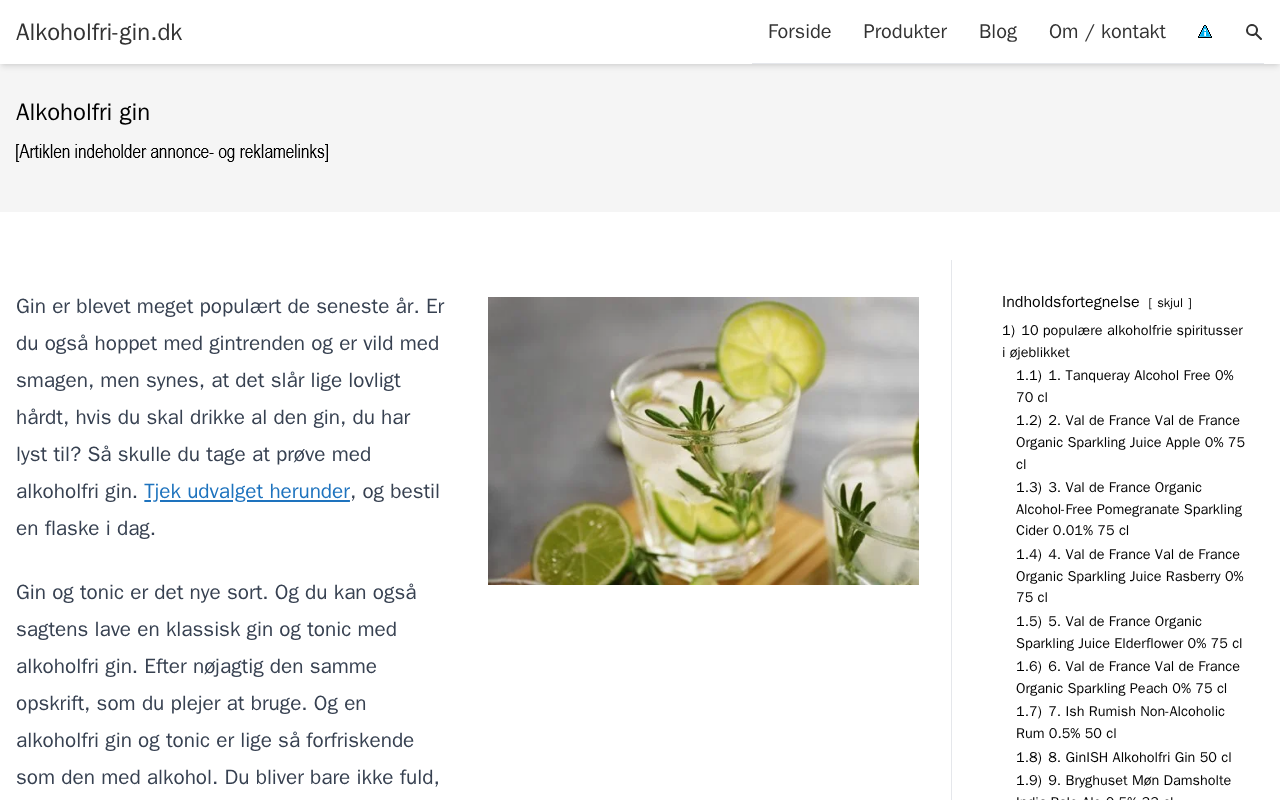1280x800 pixels.
Task: Jump to Sparkling Juice Apple 0% entry
Action: coord(1130,442)
